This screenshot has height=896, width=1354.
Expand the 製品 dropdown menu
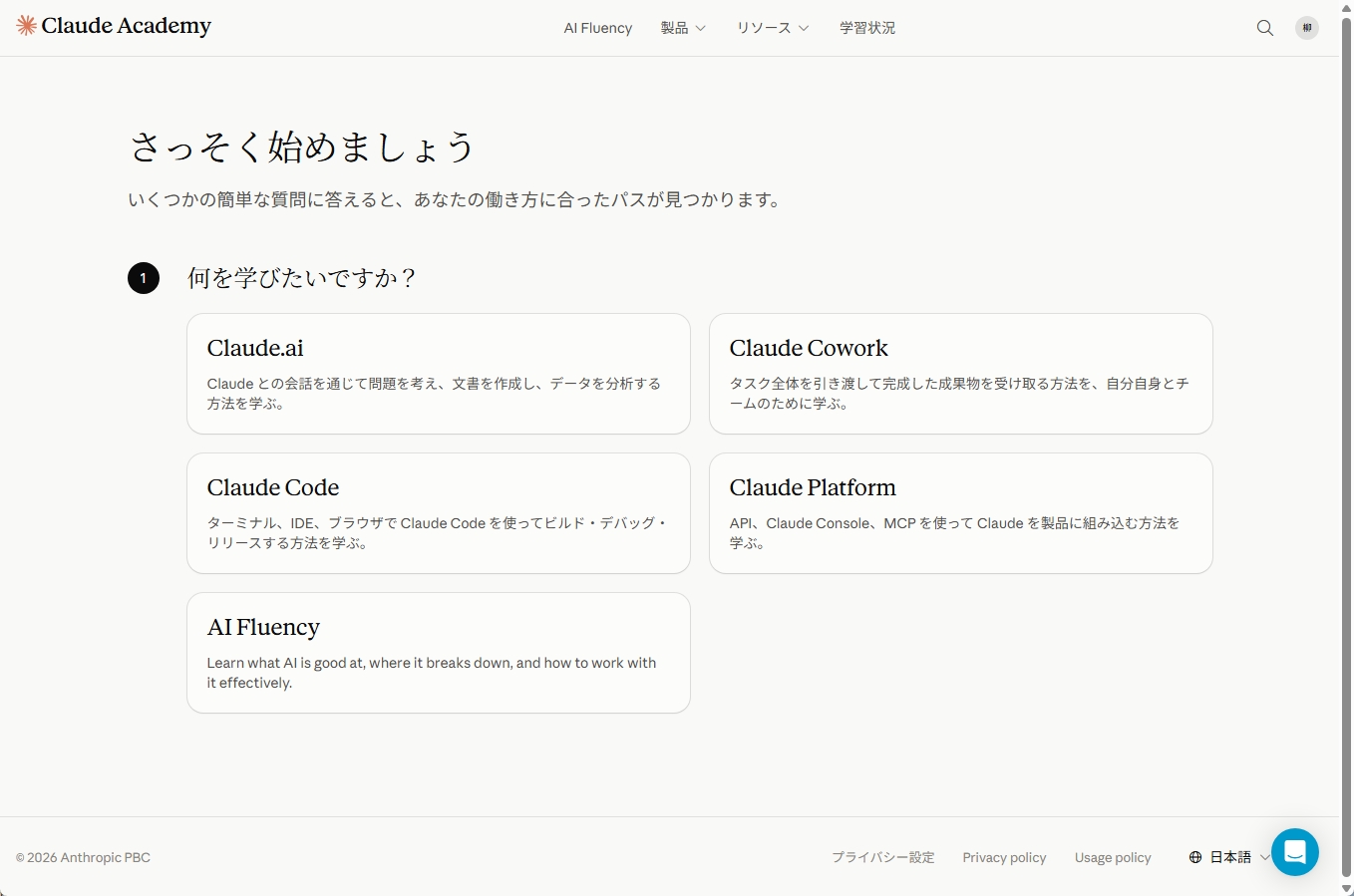683,28
